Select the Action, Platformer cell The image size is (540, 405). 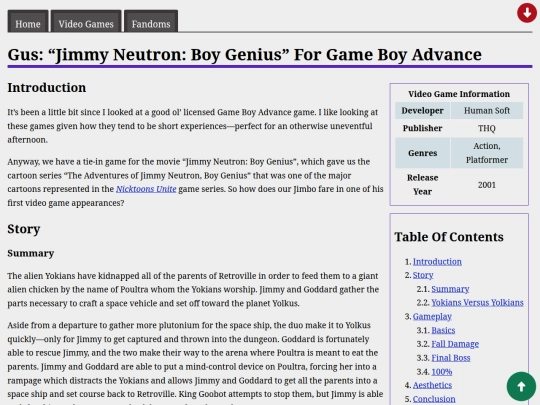click(487, 153)
